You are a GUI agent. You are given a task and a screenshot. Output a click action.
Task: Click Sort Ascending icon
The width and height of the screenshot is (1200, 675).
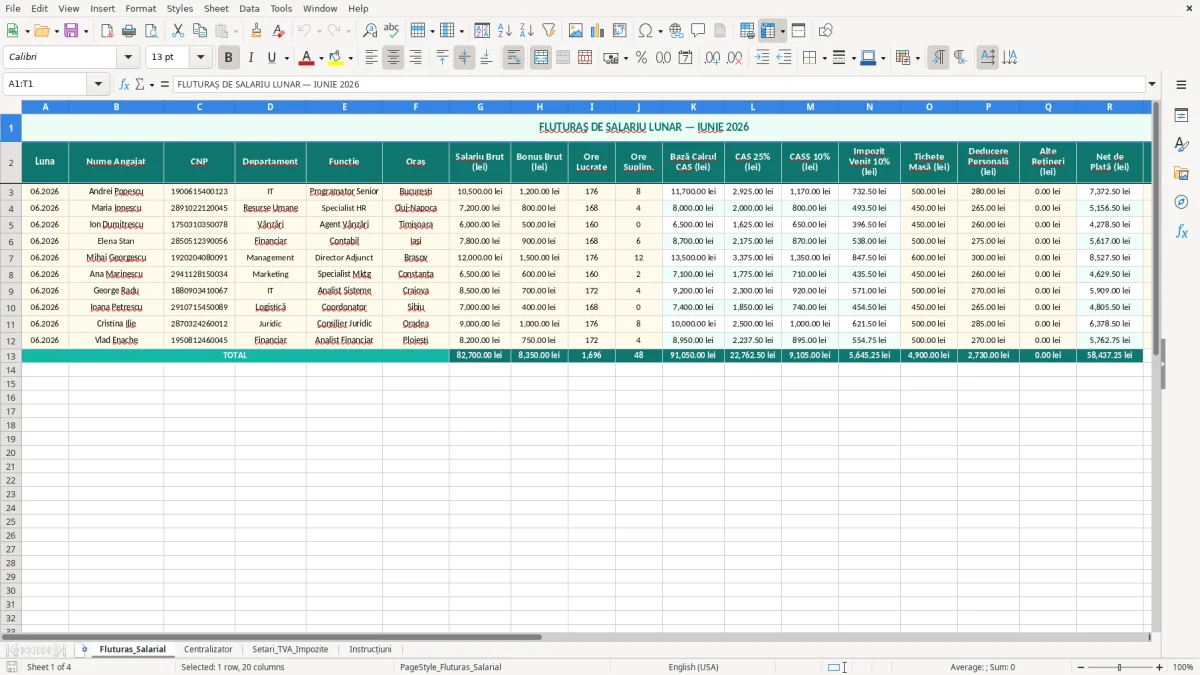pos(504,31)
